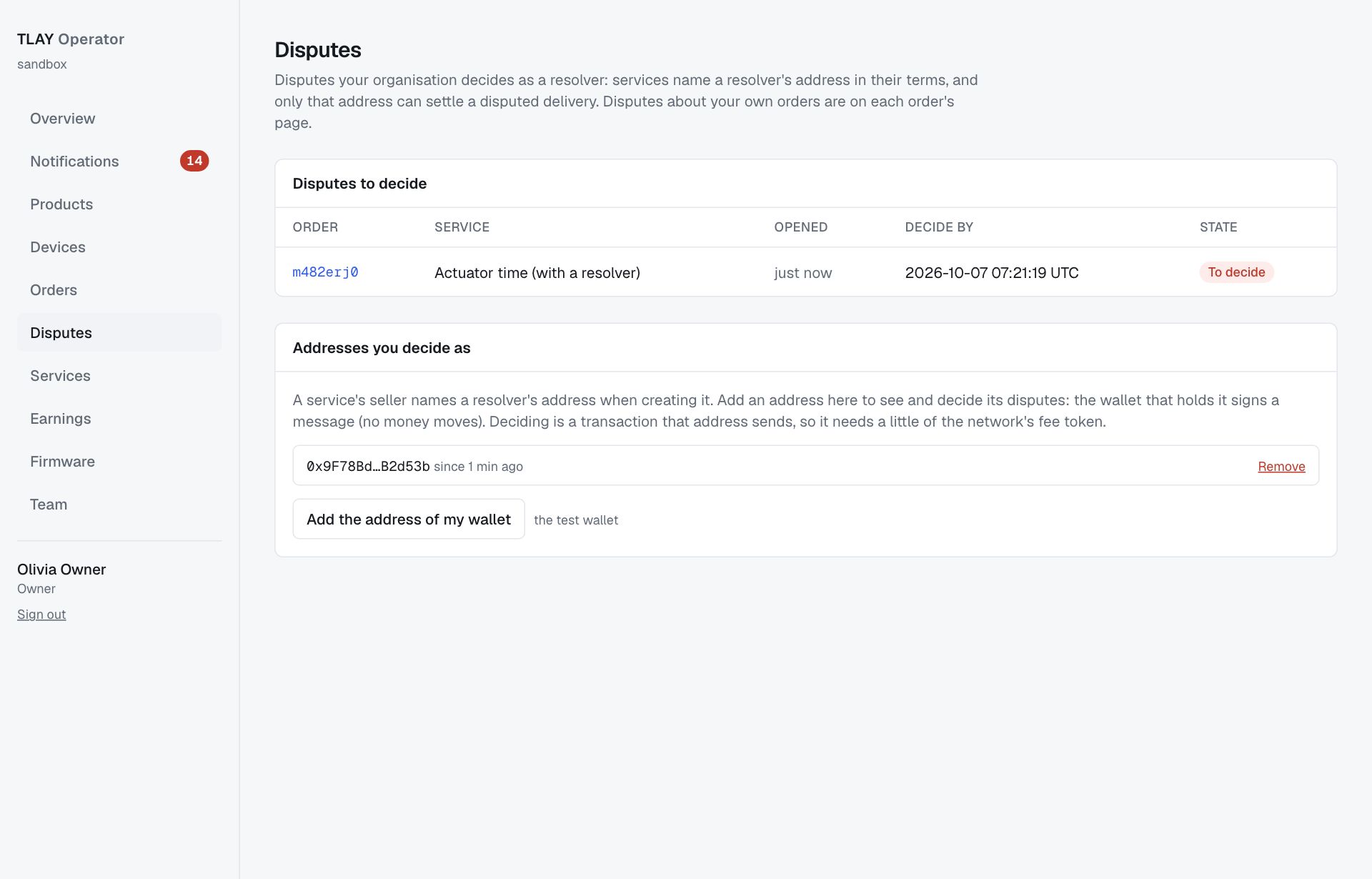This screenshot has height=879, width=1372.
Task: Click the DECIDE BY column header
Action: (939, 227)
